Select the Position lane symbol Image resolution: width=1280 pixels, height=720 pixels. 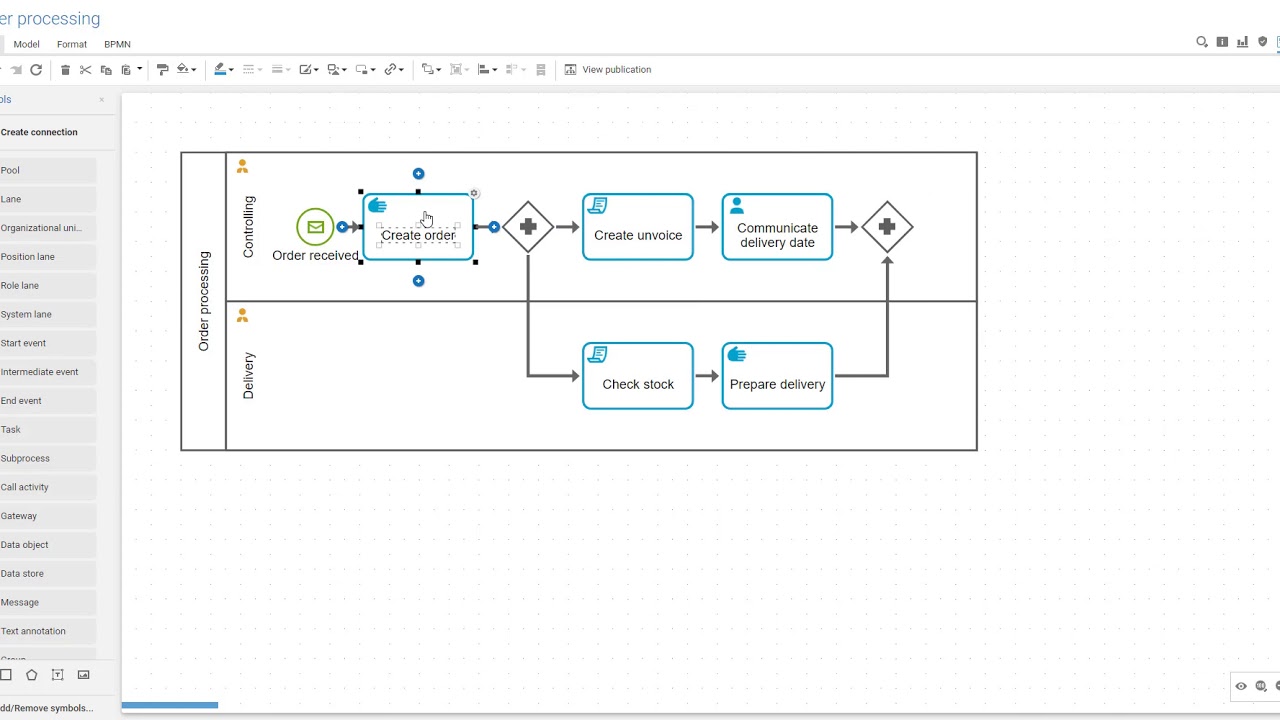(48, 257)
